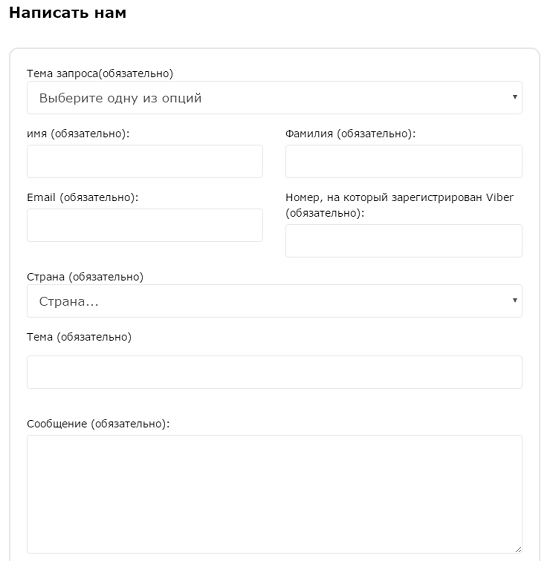Click the 'Тема запроса(обязательно)' label

(100, 73)
